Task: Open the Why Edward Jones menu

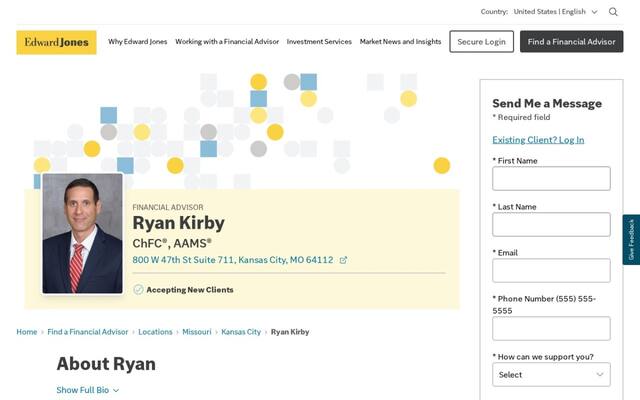Action: pos(138,42)
